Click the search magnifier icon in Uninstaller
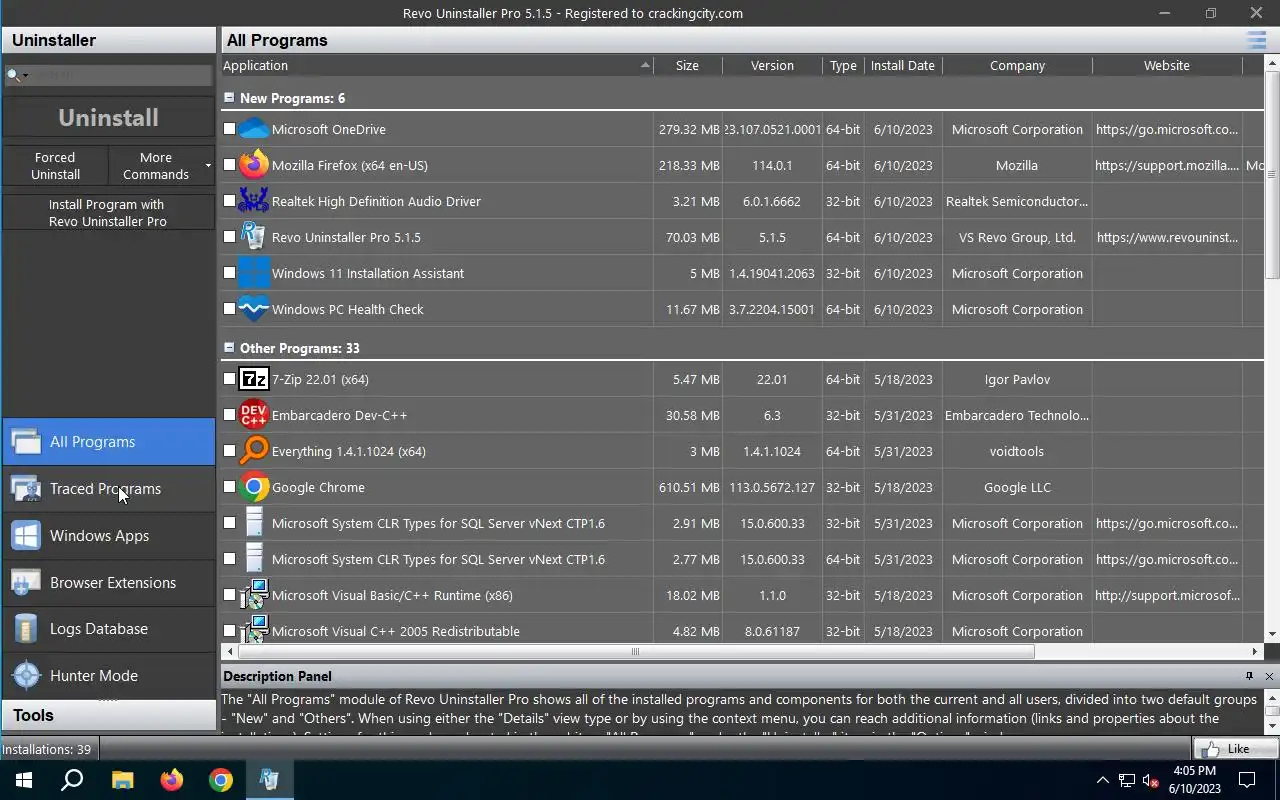Image resolution: width=1280 pixels, height=800 pixels. click(x=13, y=75)
